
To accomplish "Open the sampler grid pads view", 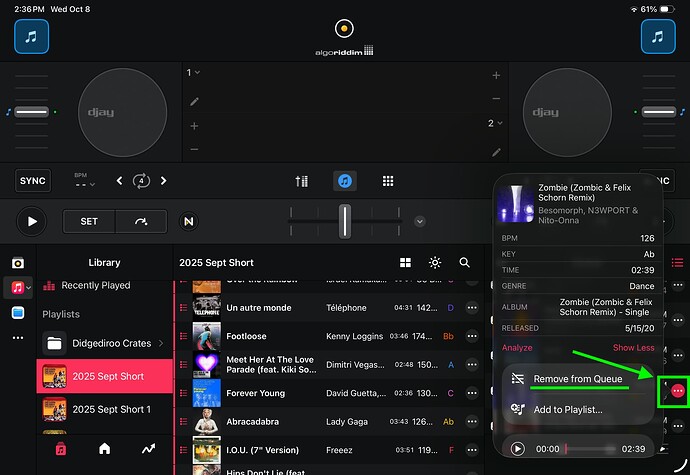I will [388, 181].
